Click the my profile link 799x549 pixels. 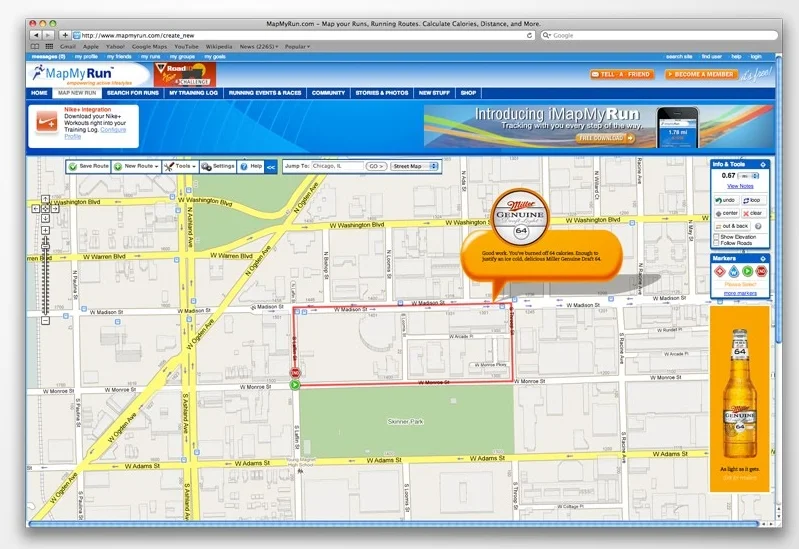86,57
